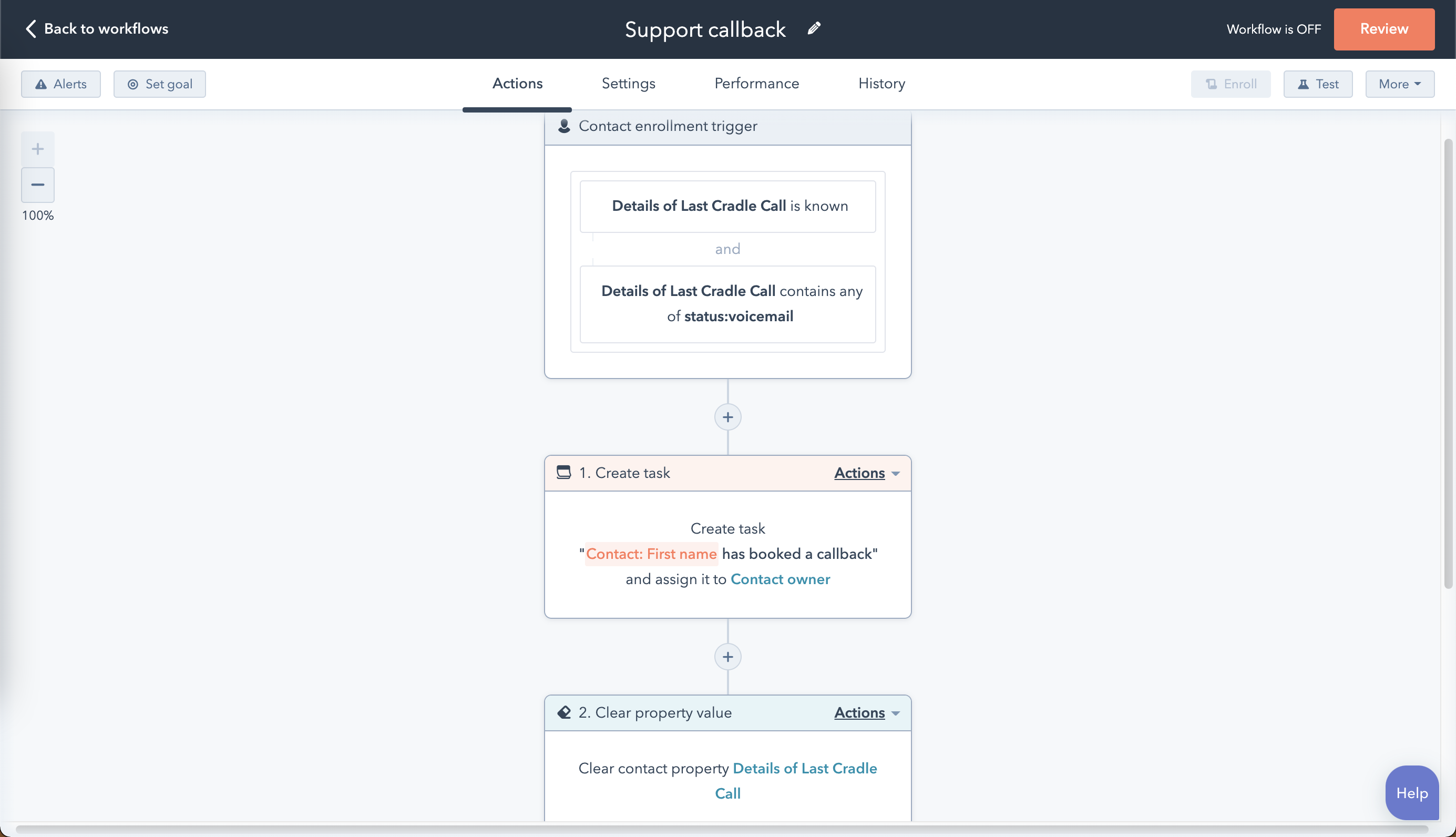Add an action after the enrollment trigger
1456x837 pixels.
click(x=727, y=417)
